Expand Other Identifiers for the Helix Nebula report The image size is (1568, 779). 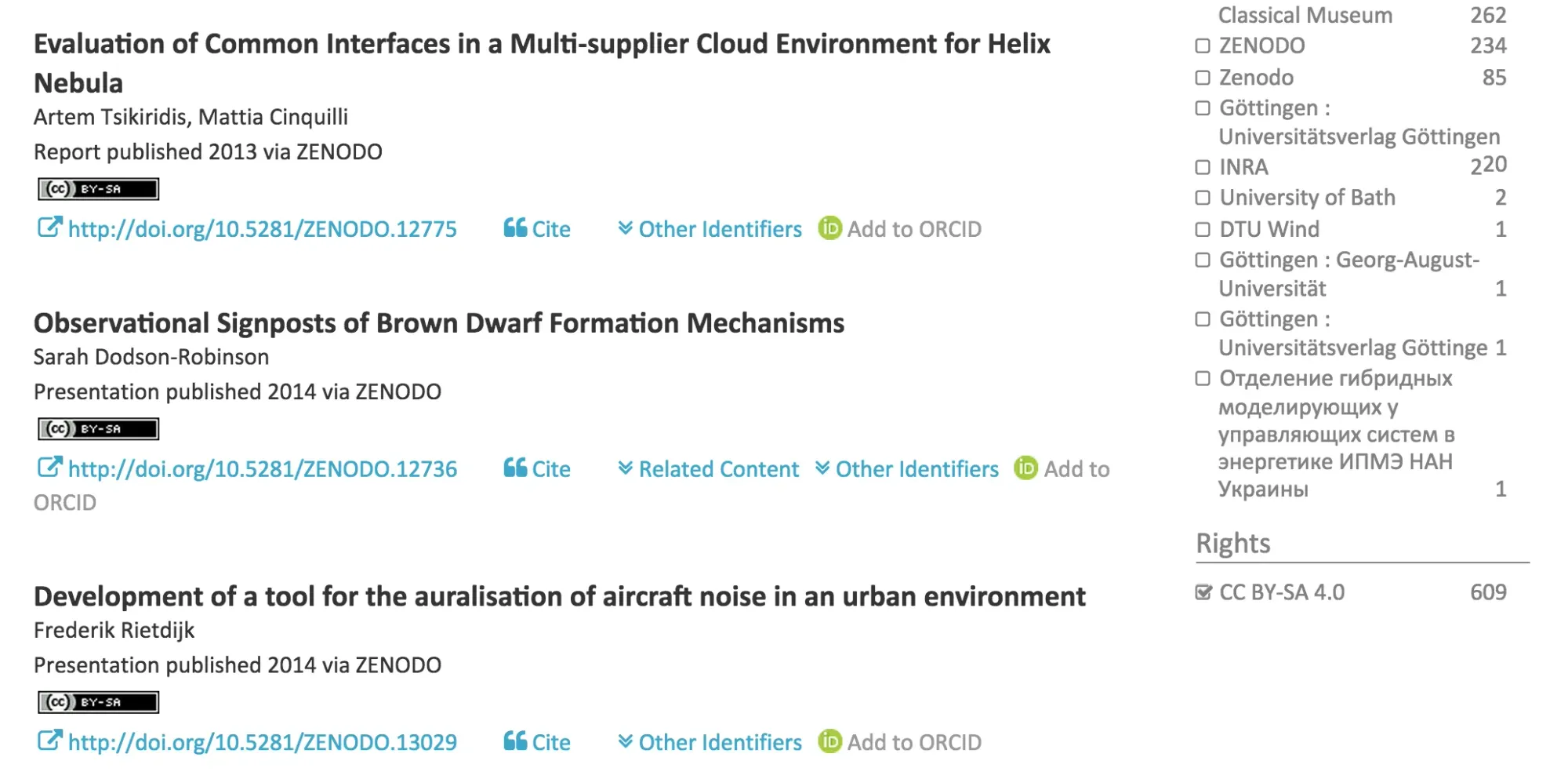(710, 229)
